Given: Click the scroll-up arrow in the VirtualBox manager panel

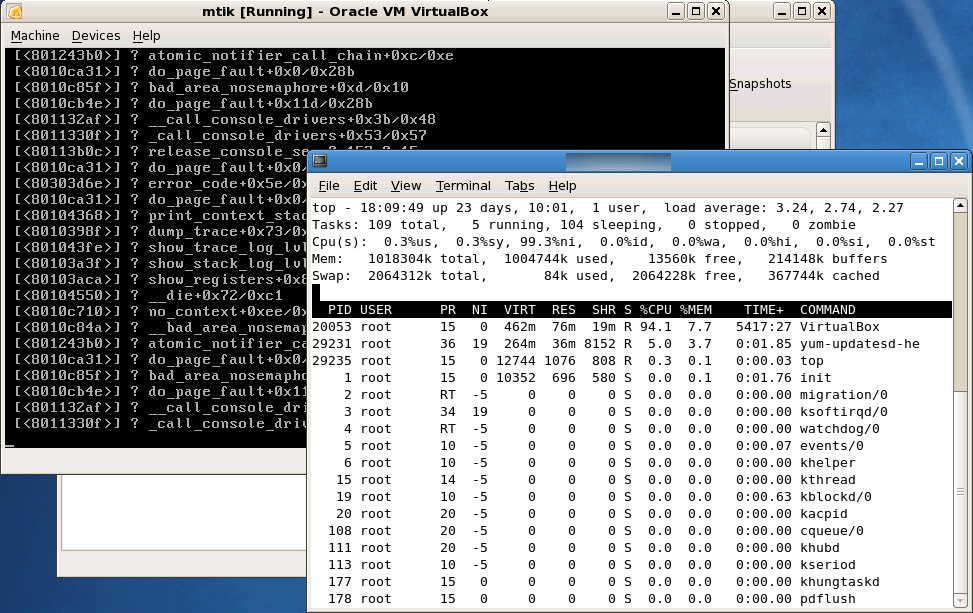Looking at the screenshot, I should [823, 130].
